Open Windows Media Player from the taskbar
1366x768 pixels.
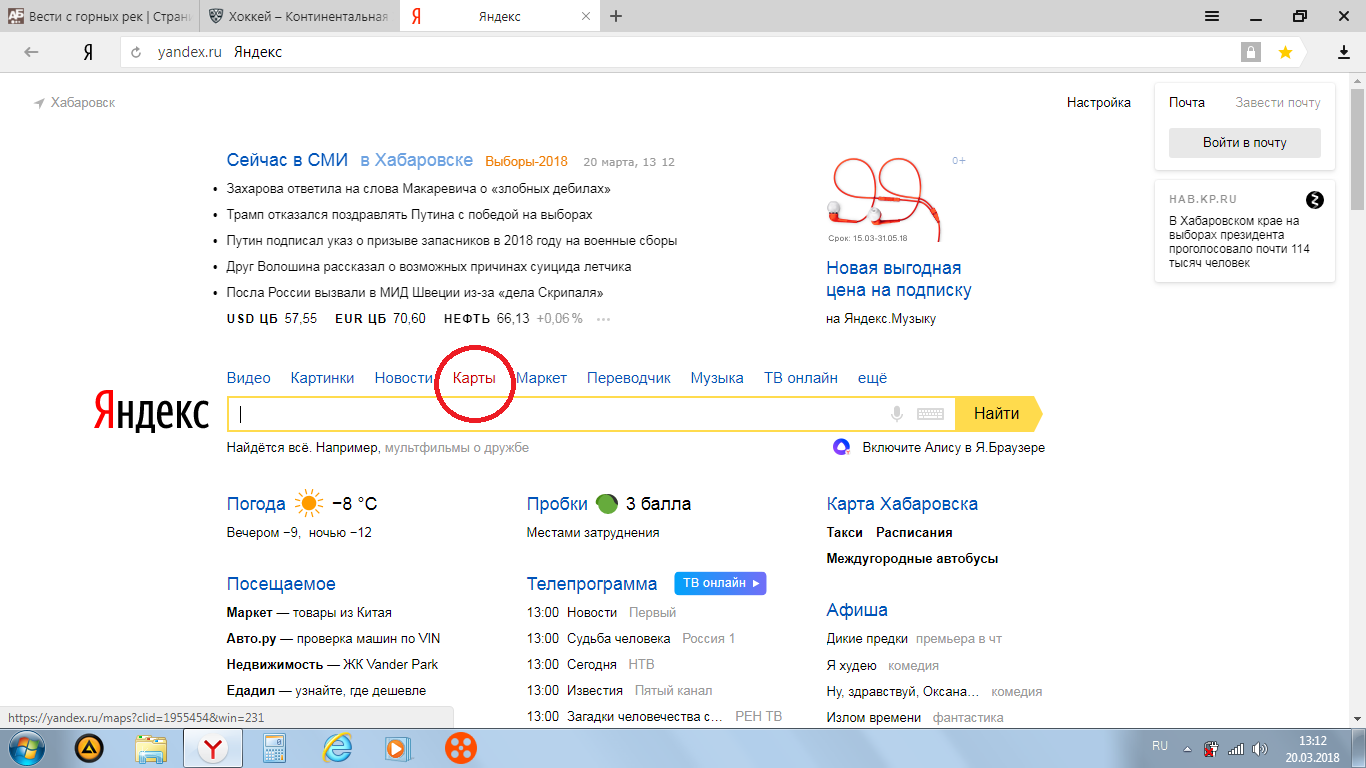398,748
